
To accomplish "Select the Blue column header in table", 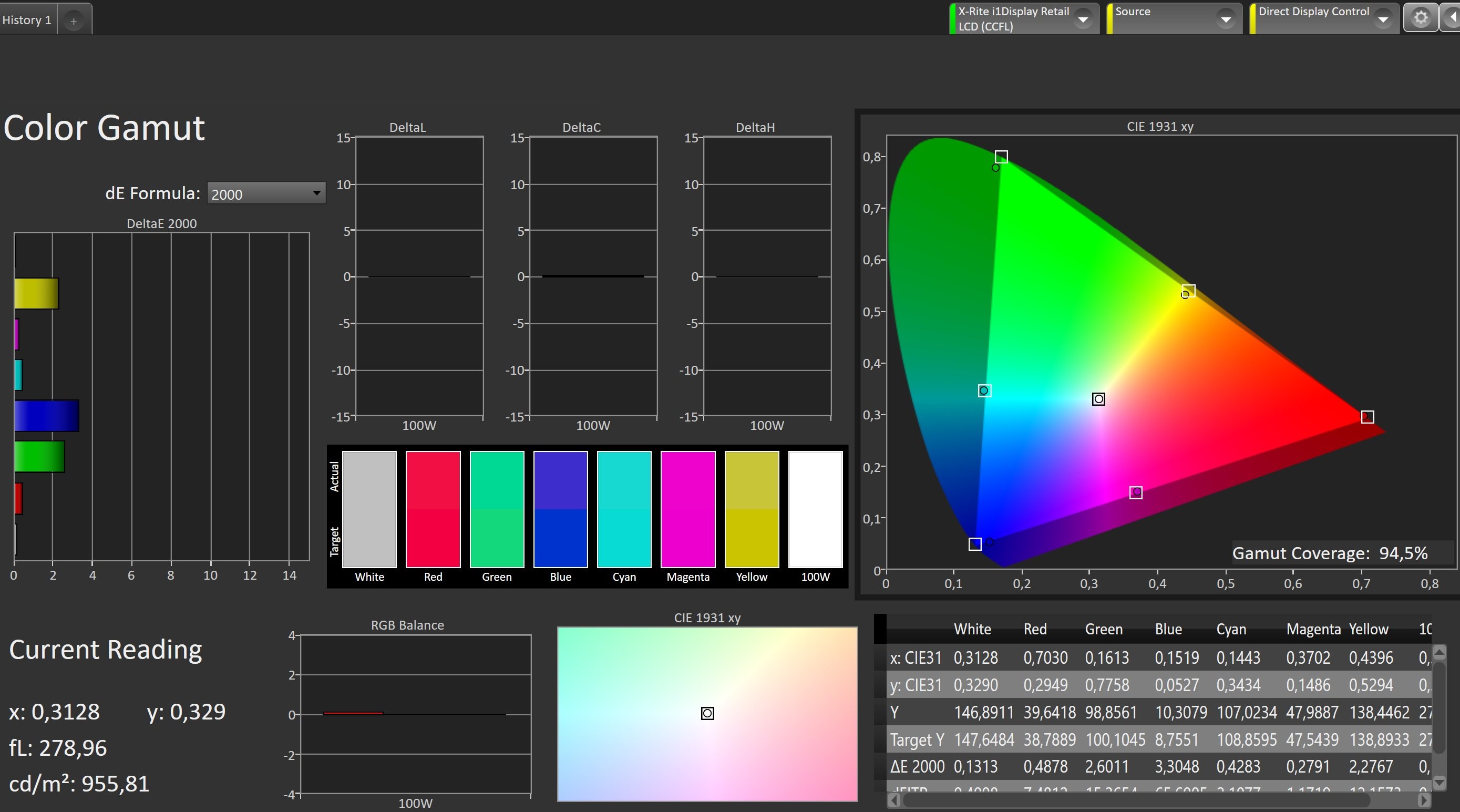I will coord(1168,629).
